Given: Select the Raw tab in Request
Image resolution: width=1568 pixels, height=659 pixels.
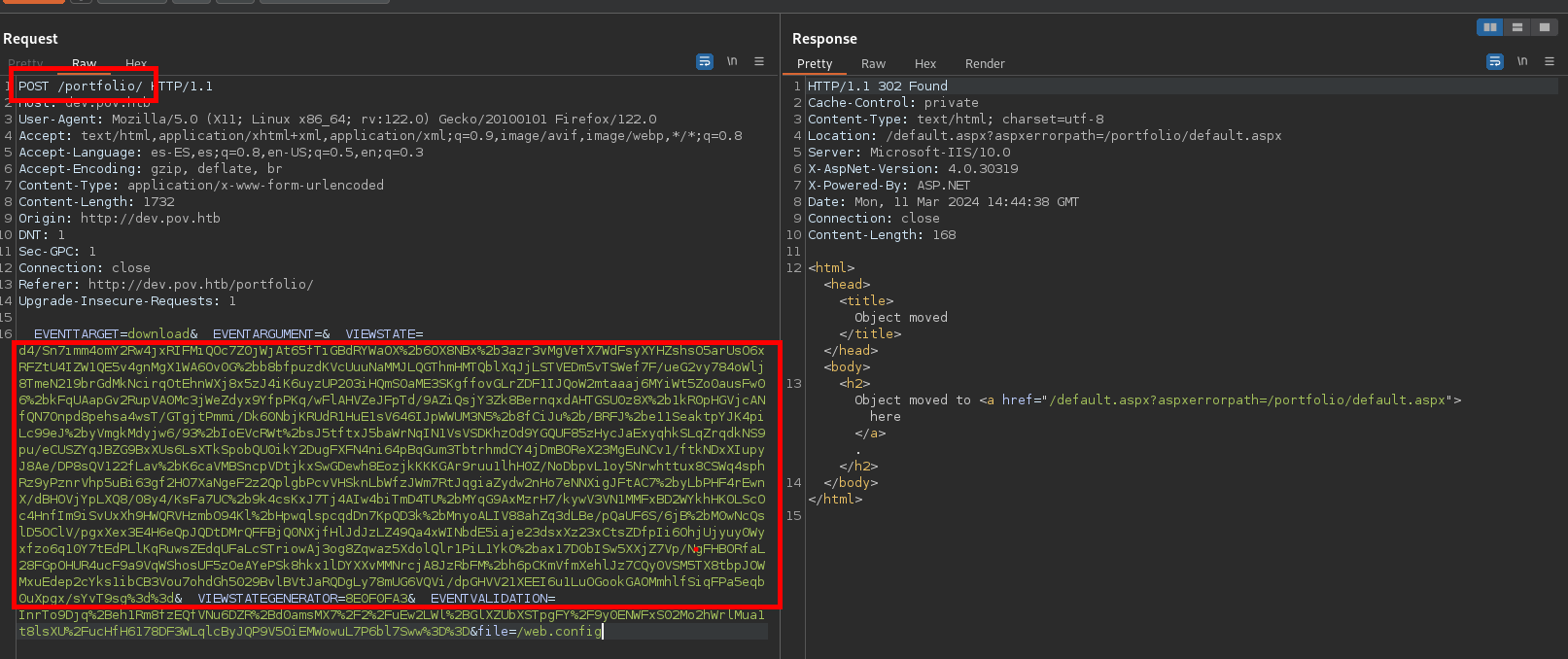Looking at the screenshot, I should [x=85, y=64].
